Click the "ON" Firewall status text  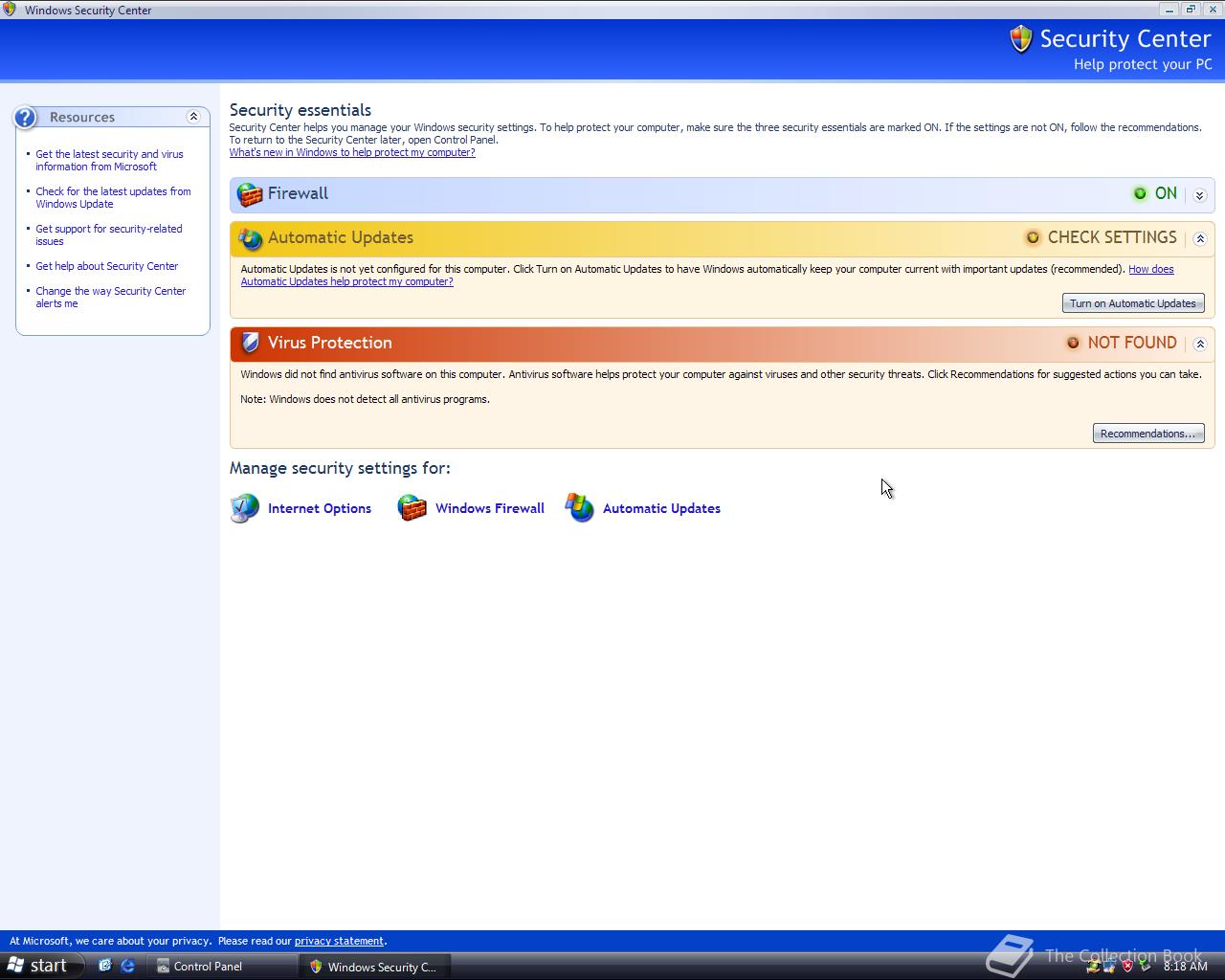pyautogui.click(x=1166, y=193)
